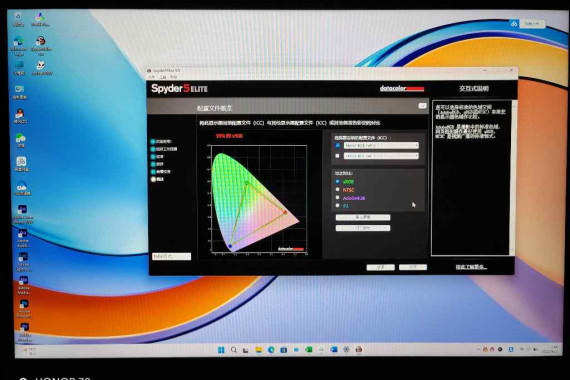The image size is (570, 380).
Task: Click the small white help icon in the gray title bar
Action: coord(422,106)
